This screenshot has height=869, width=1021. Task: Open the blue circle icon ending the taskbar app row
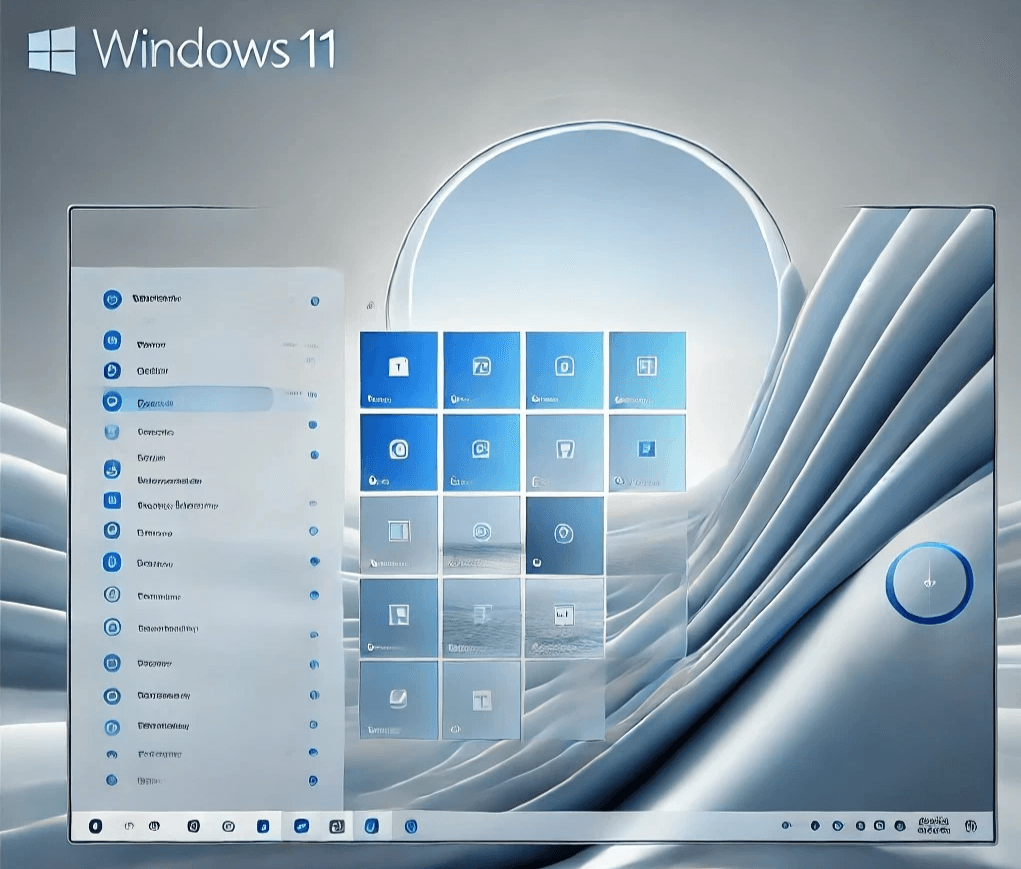[411, 826]
